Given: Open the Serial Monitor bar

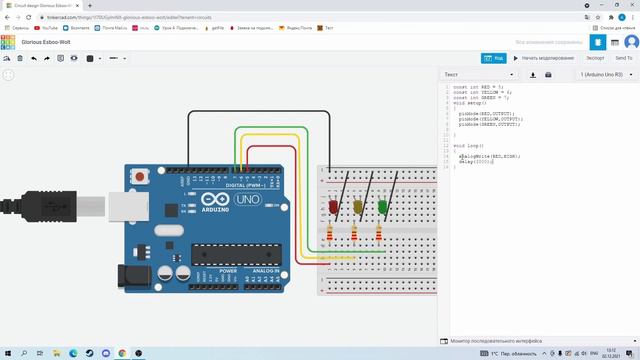Looking at the screenshot, I should coord(539,341).
